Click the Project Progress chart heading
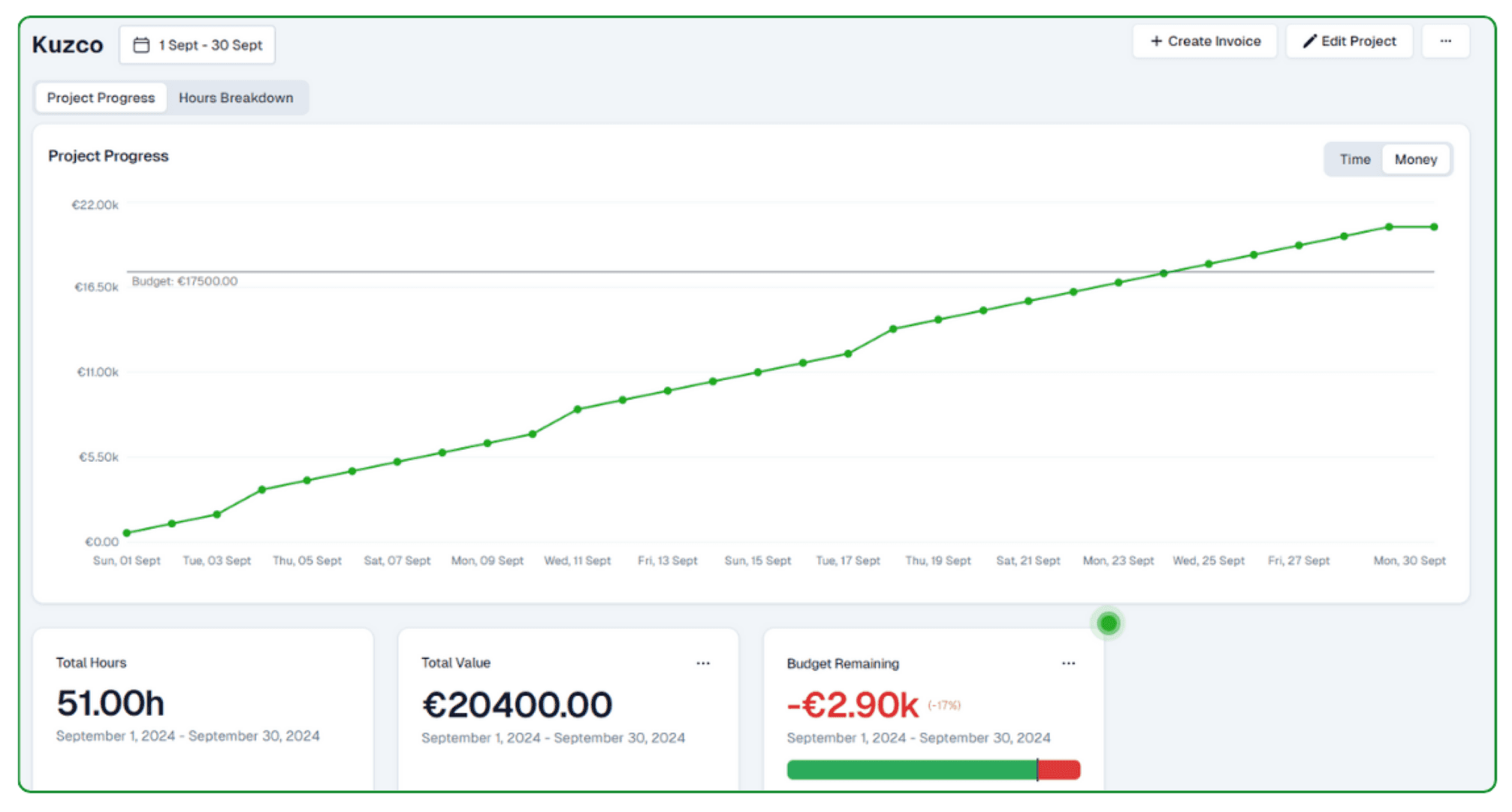Screen dimensions: 1512x812 [108, 156]
